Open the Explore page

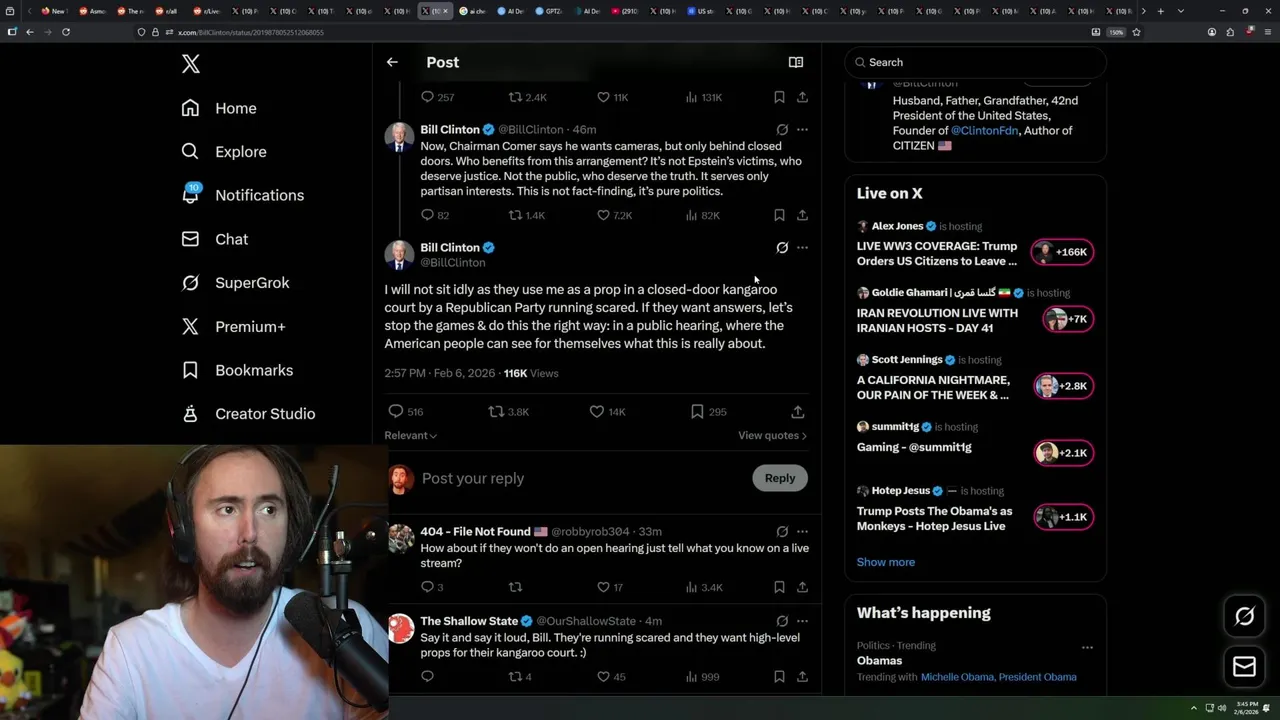coord(224,152)
